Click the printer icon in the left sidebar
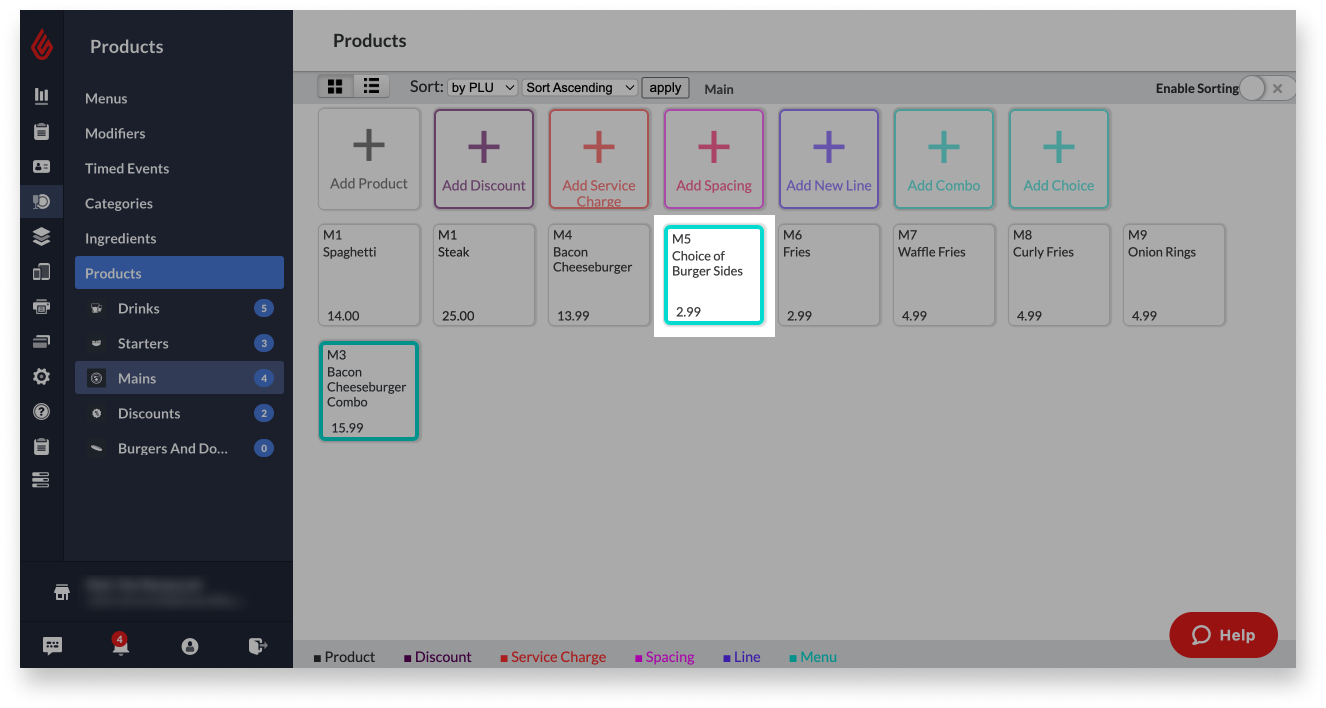This screenshot has width=1326, height=708. tap(40, 306)
